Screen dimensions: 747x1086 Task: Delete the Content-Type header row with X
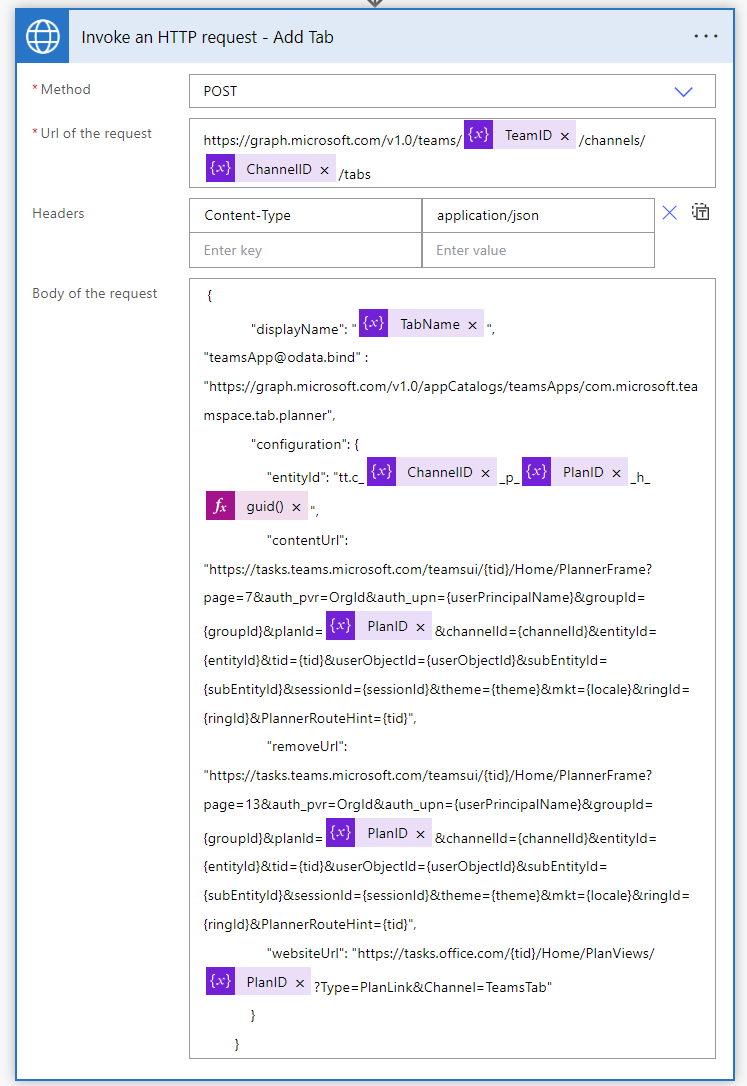click(x=669, y=213)
